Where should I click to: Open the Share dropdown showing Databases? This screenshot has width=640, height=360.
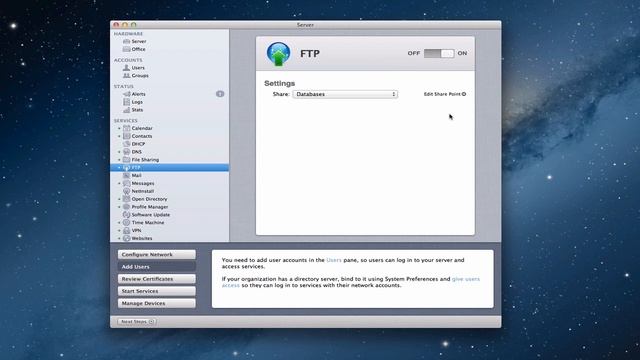click(345, 94)
